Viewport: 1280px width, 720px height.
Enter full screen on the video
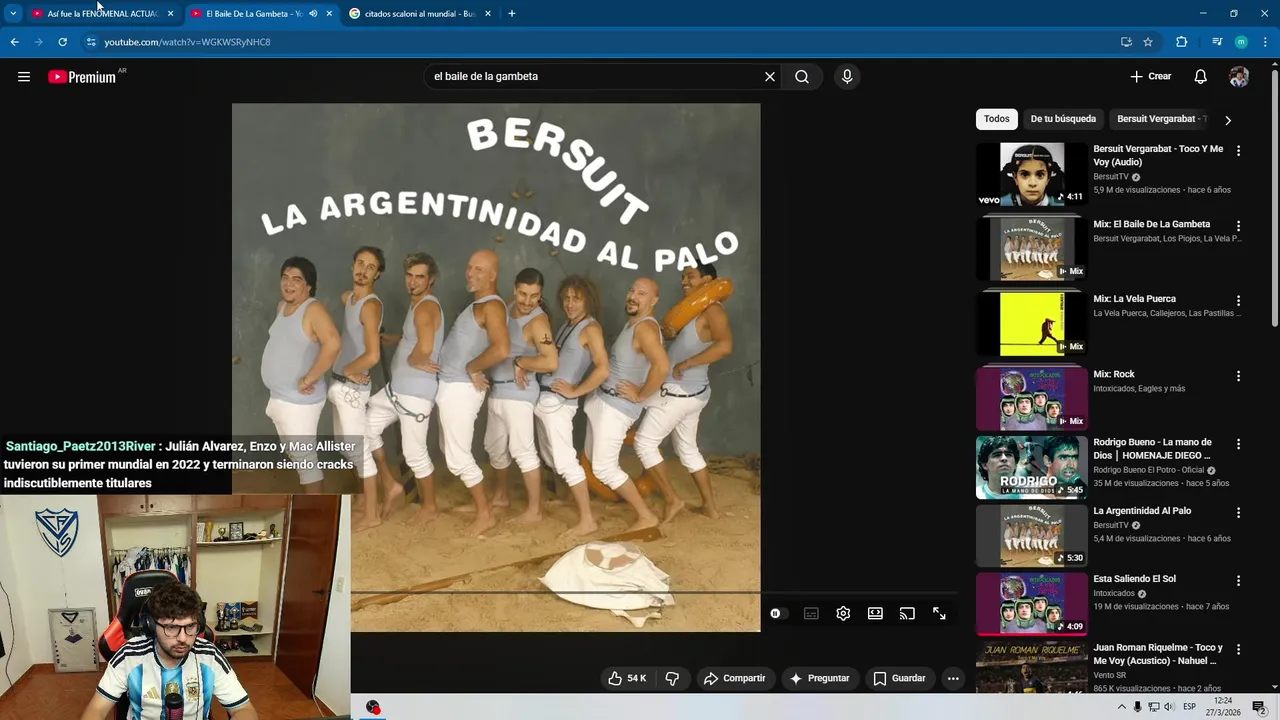click(x=939, y=614)
